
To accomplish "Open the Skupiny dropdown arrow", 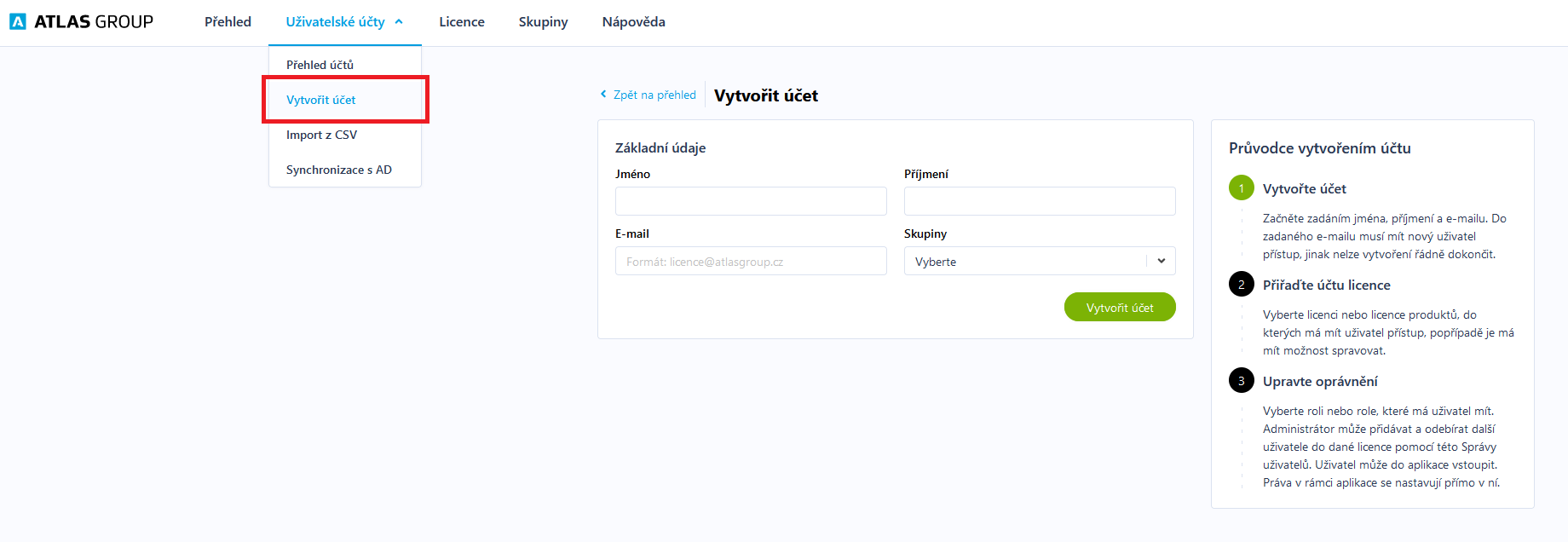I will point(1161,261).
